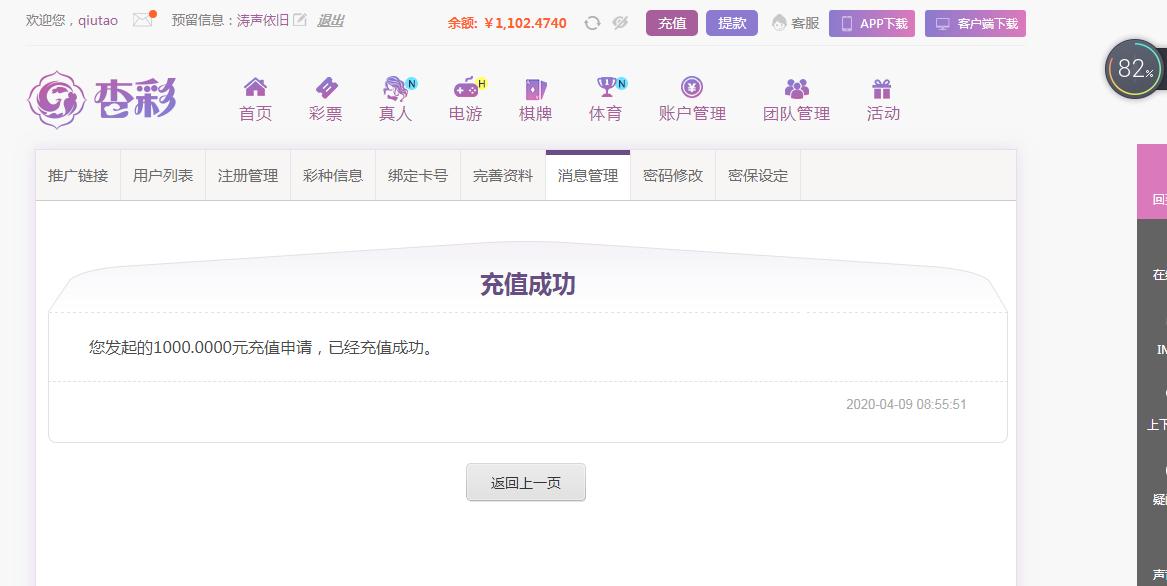Viewport: 1167px width, 586px height.
Task: Click 返回上一页 to go back
Action: pos(526,483)
